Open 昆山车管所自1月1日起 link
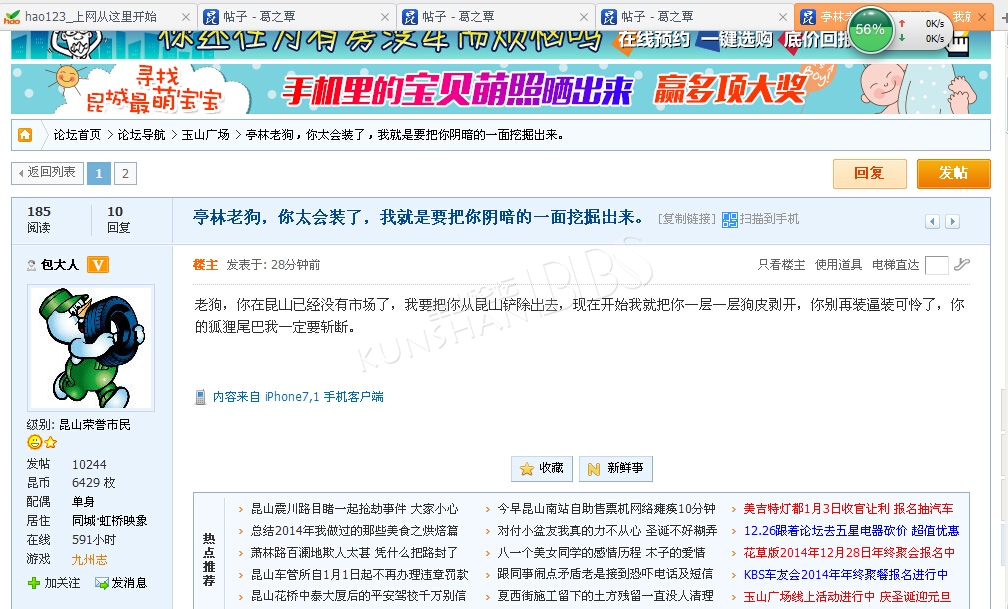This screenshot has width=1008, height=609. (x=359, y=574)
